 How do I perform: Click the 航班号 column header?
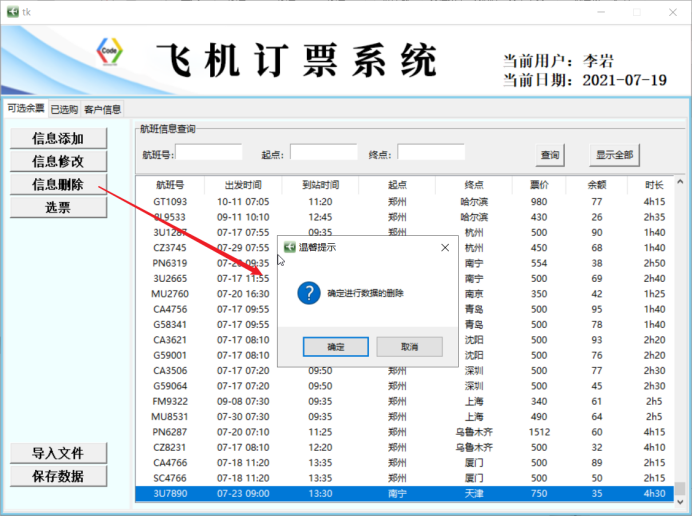click(170, 185)
